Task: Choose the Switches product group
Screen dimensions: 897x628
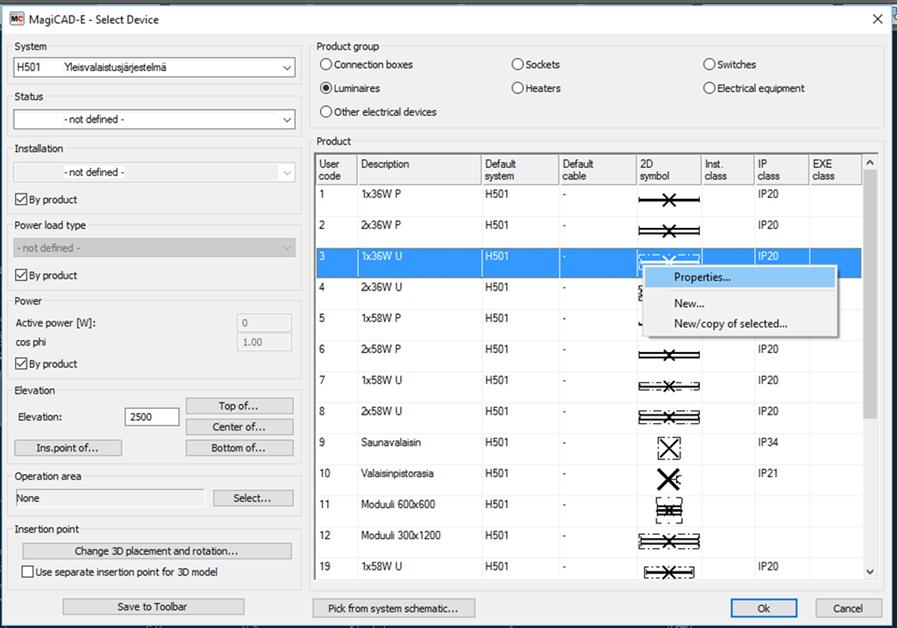Action: 729,64
